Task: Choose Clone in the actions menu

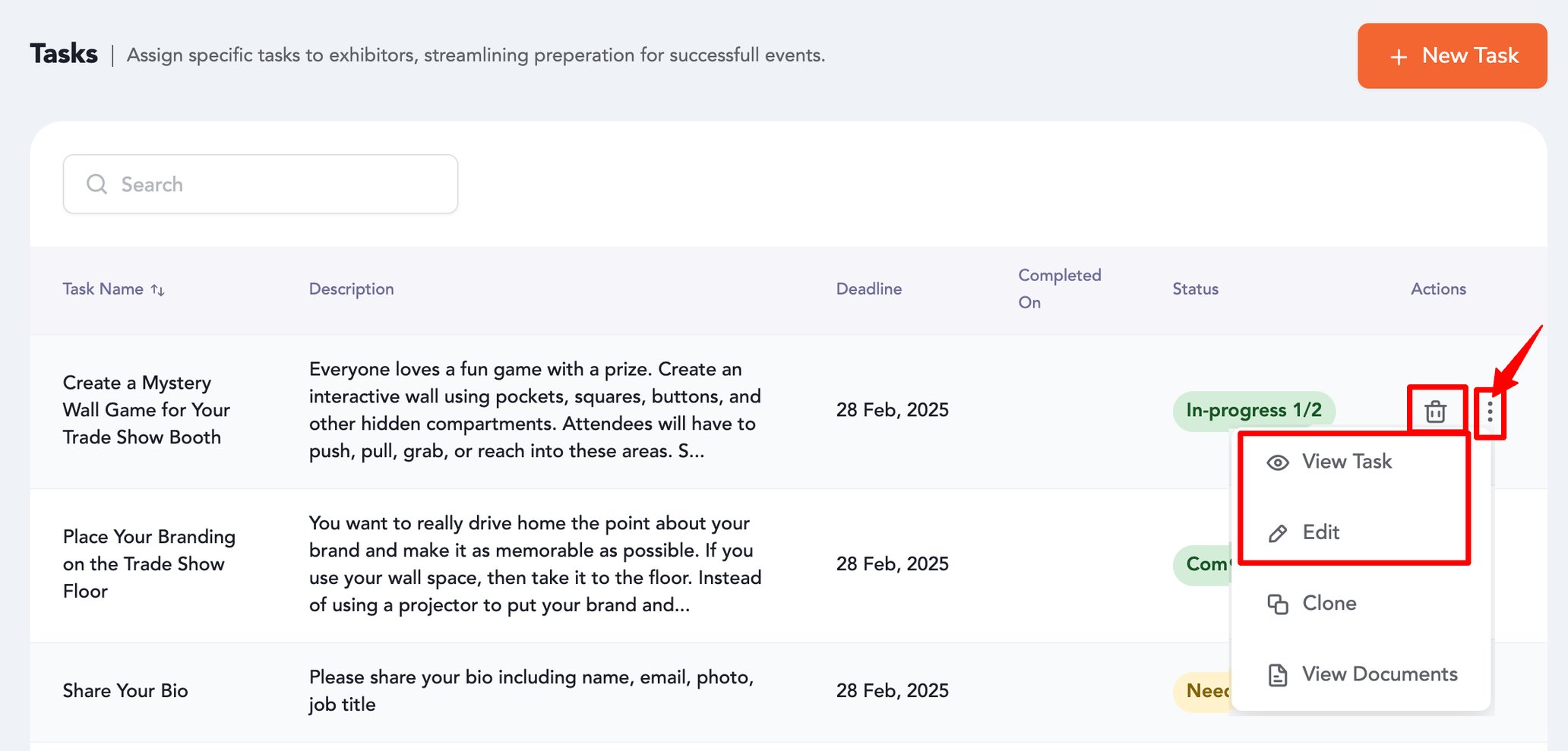Action: pyautogui.click(x=1329, y=603)
